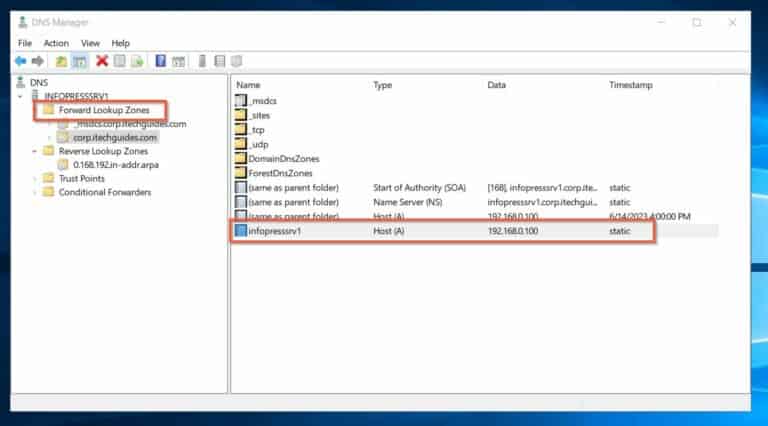Expand the Trust Points node

(34, 179)
